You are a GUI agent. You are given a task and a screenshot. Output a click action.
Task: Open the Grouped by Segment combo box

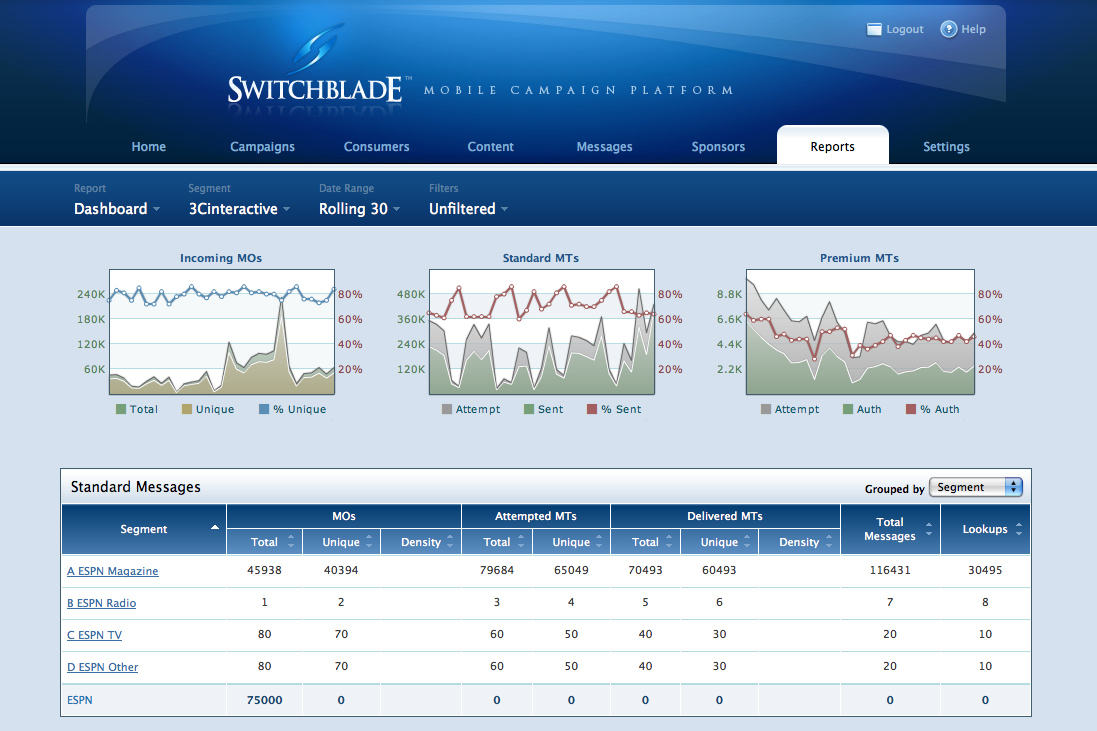975,487
